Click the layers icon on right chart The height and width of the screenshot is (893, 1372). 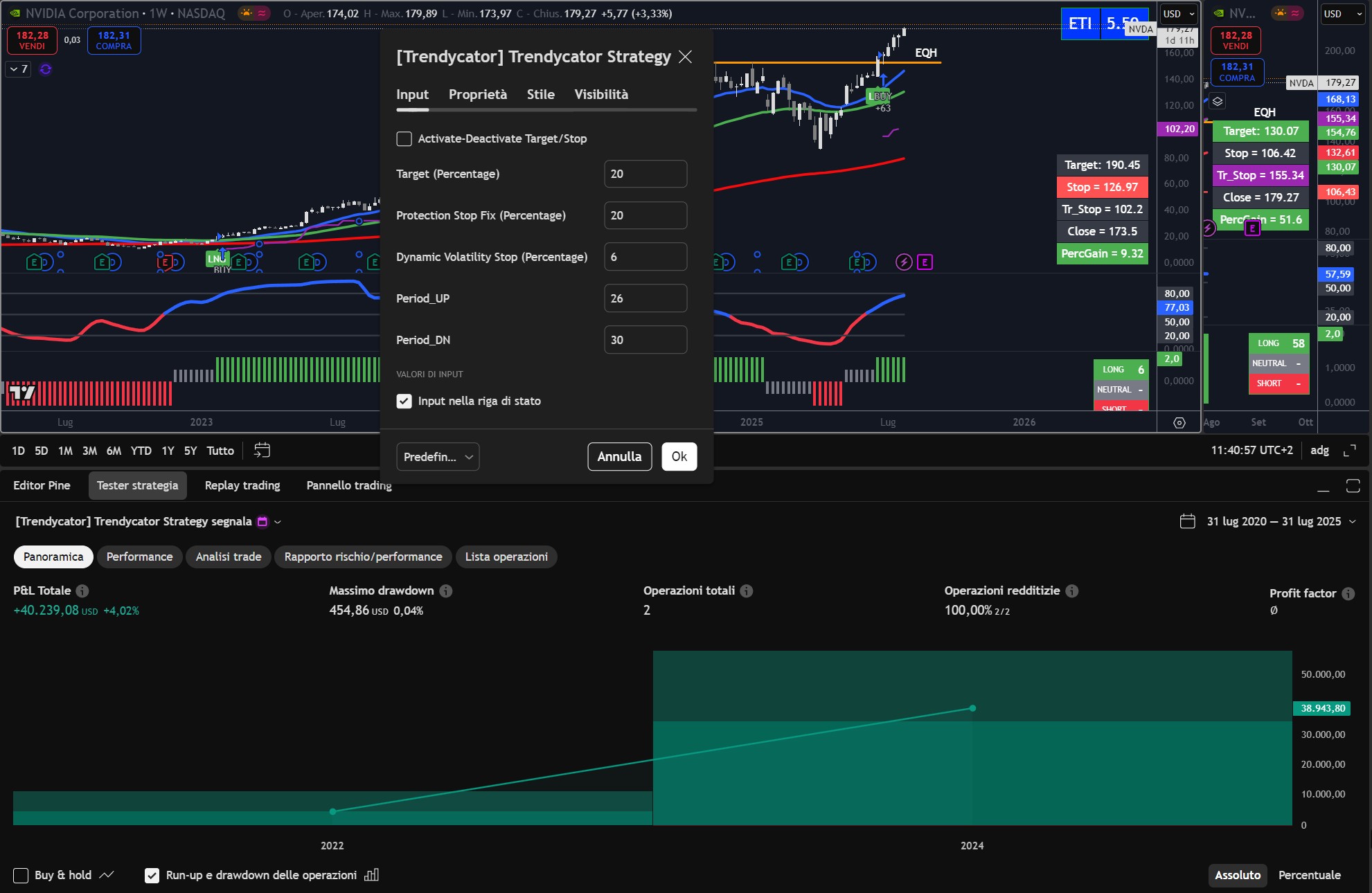pyautogui.click(x=1218, y=102)
